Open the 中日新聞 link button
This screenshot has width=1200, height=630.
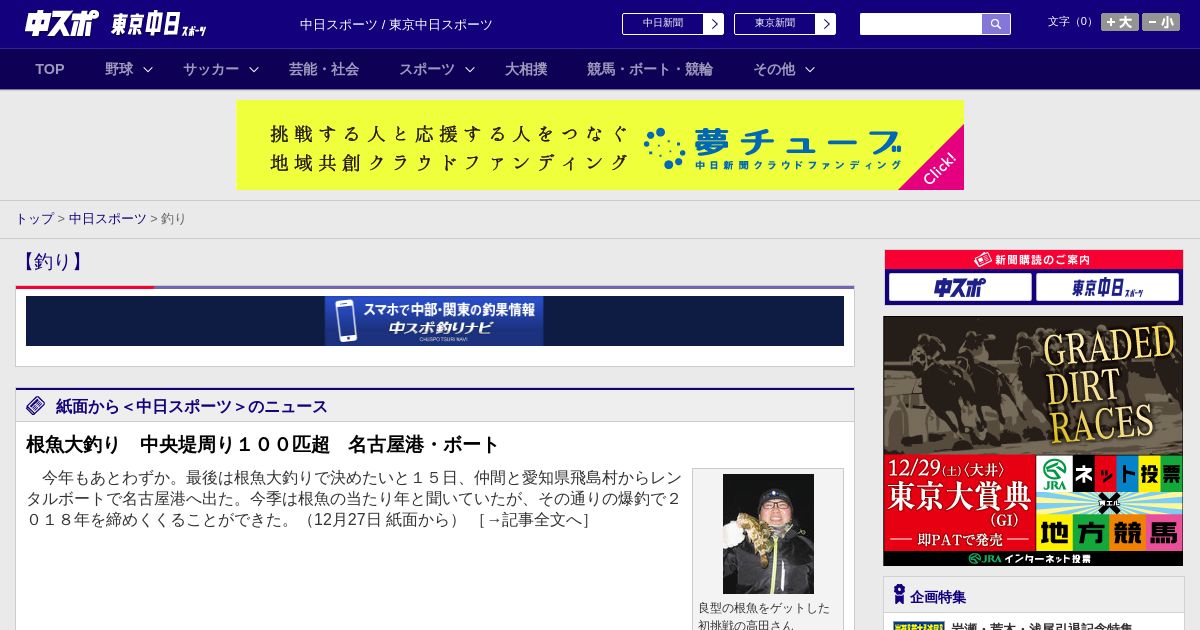pos(663,24)
